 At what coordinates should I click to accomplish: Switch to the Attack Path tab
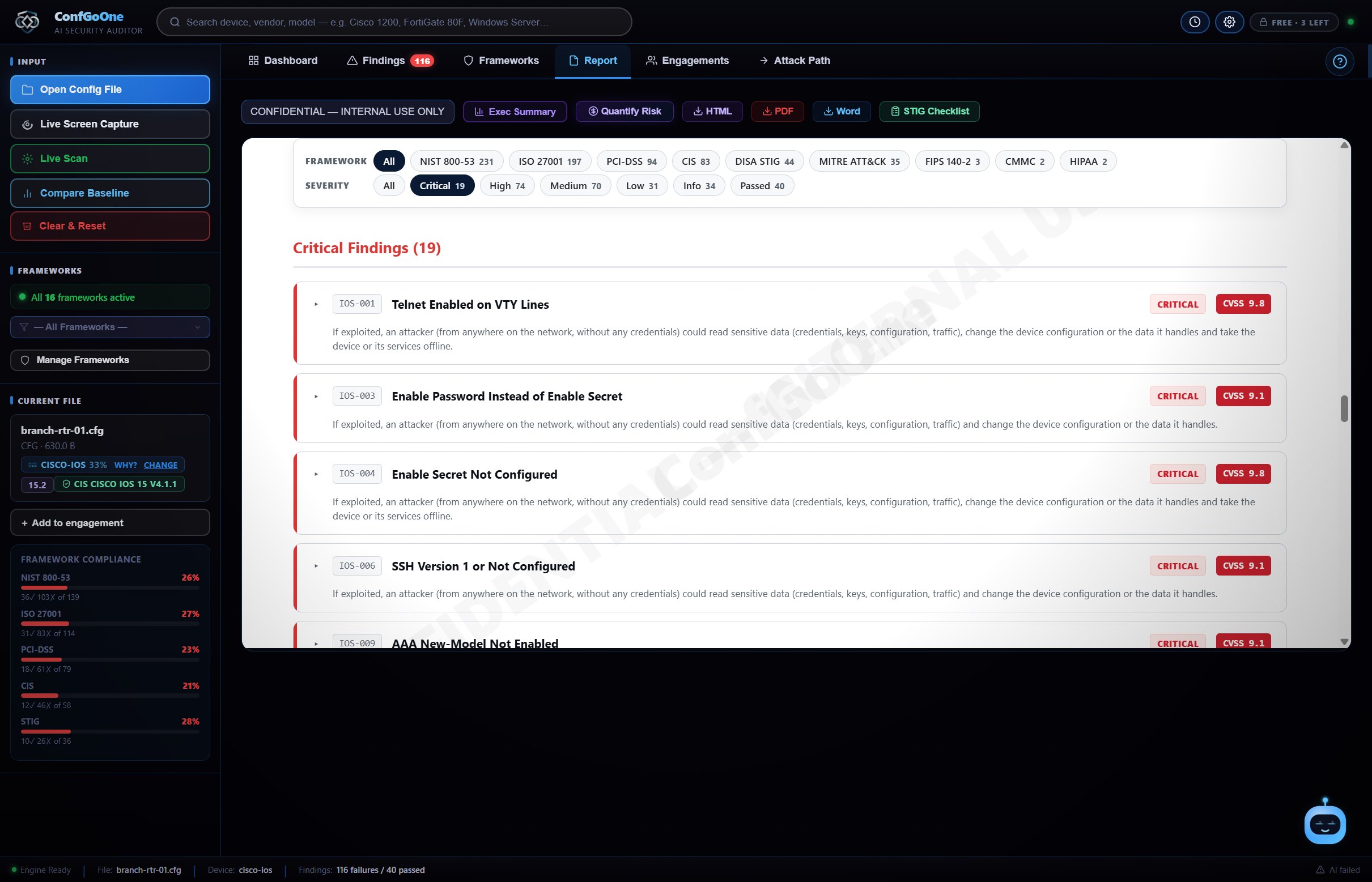coord(794,61)
